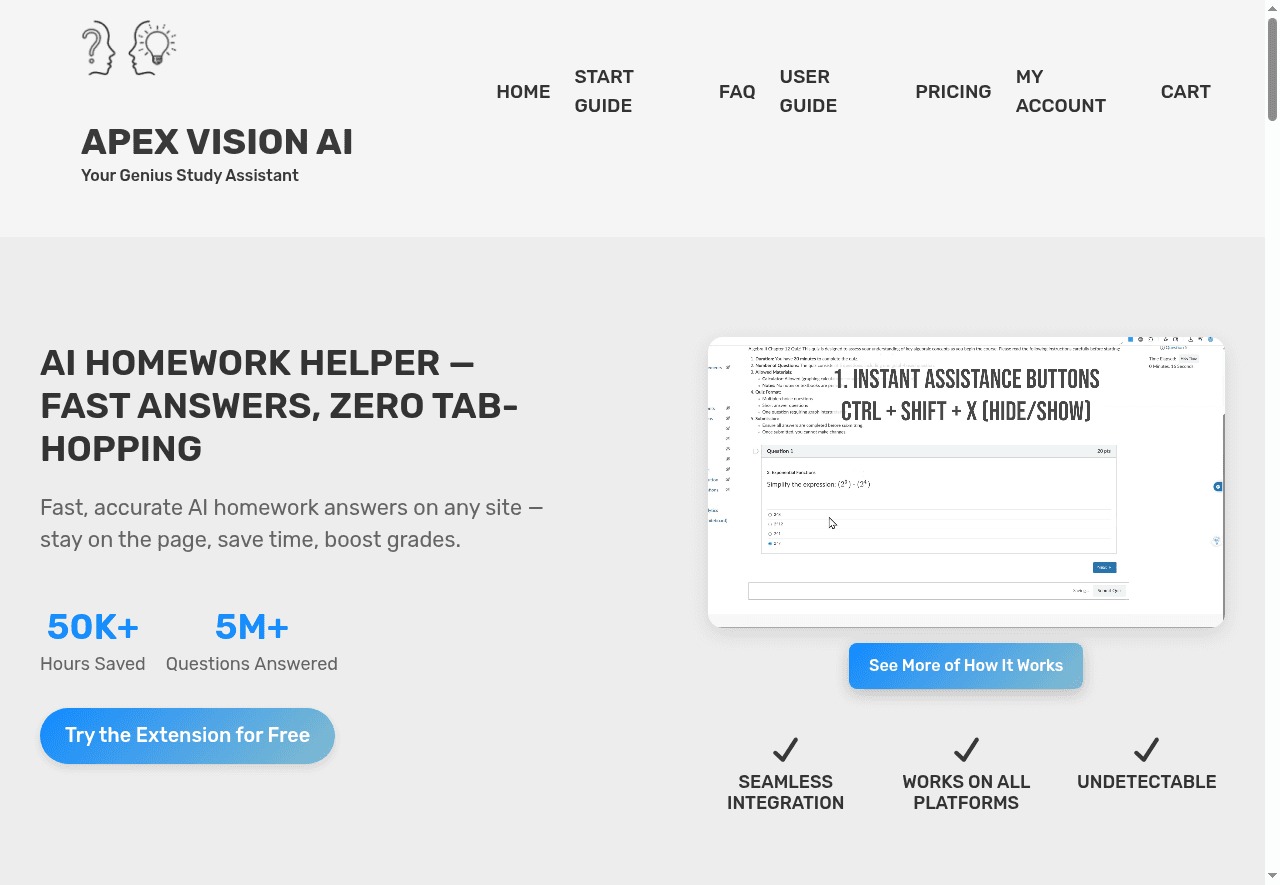This screenshot has width=1280, height=885.
Task: Open the START GUIDE page
Action: pyautogui.click(x=604, y=92)
